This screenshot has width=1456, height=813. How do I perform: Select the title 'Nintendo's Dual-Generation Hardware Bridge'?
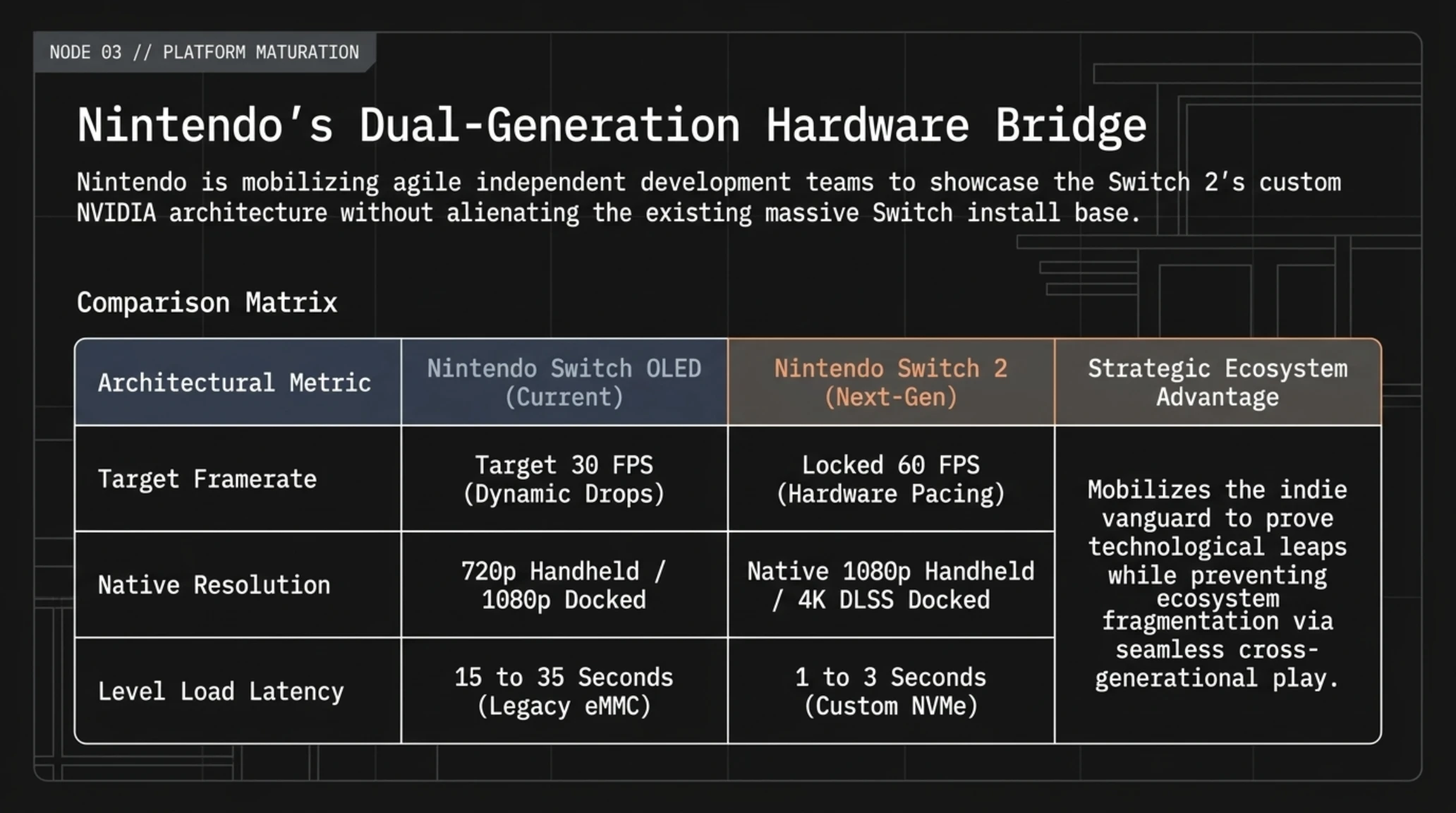tap(612, 126)
